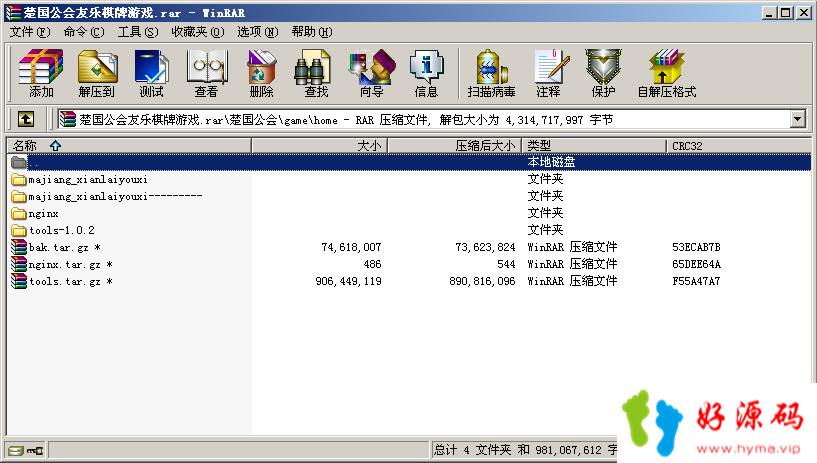Sort by 名称 column header
This screenshot has height=463, width=817.
pos(129,146)
